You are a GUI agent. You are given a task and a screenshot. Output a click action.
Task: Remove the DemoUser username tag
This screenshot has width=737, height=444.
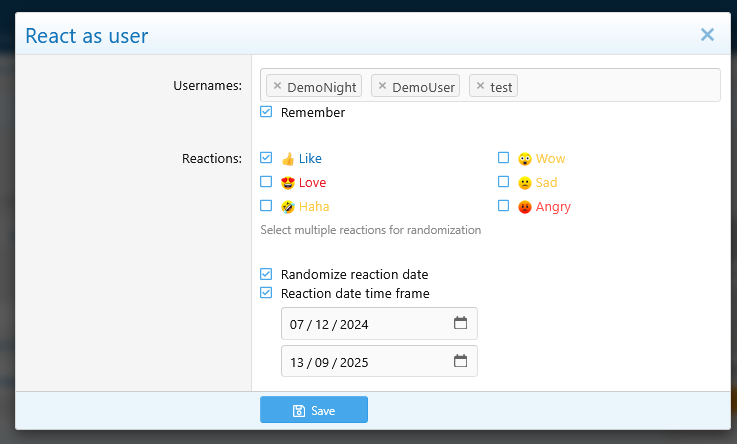[382, 86]
